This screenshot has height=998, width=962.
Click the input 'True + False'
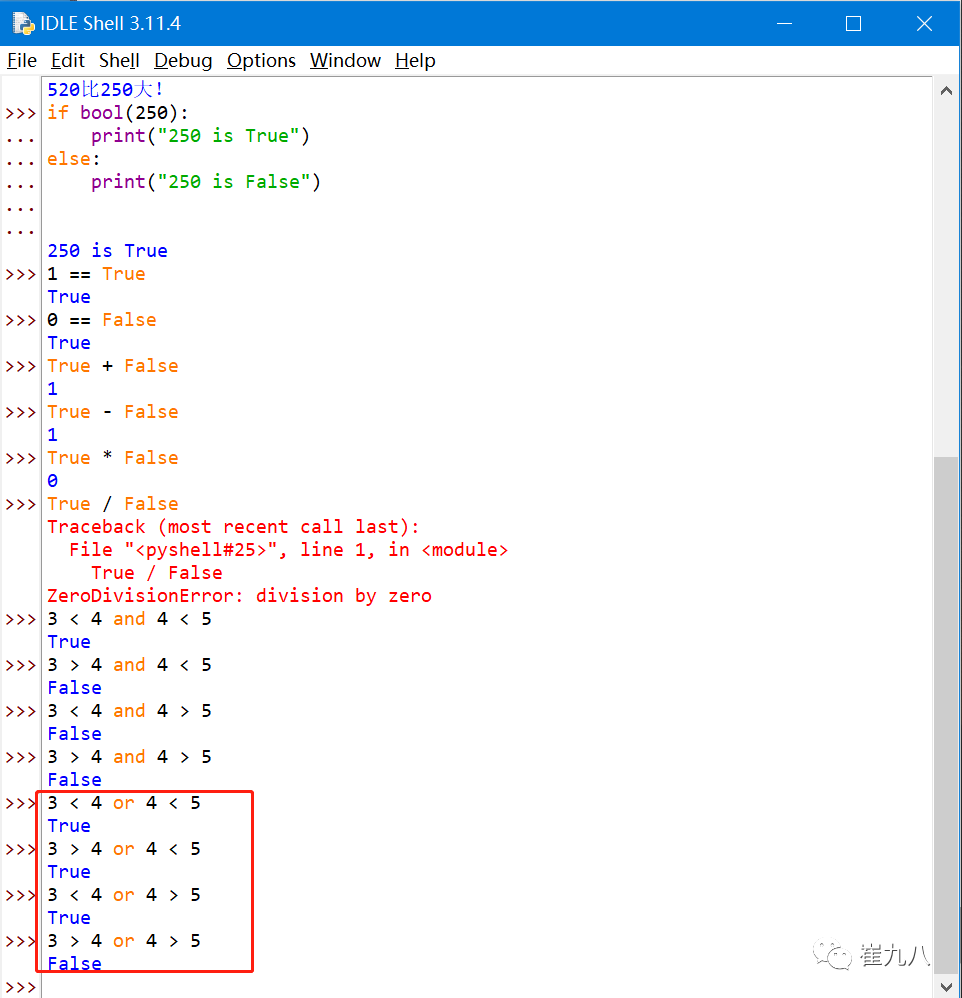(113, 366)
